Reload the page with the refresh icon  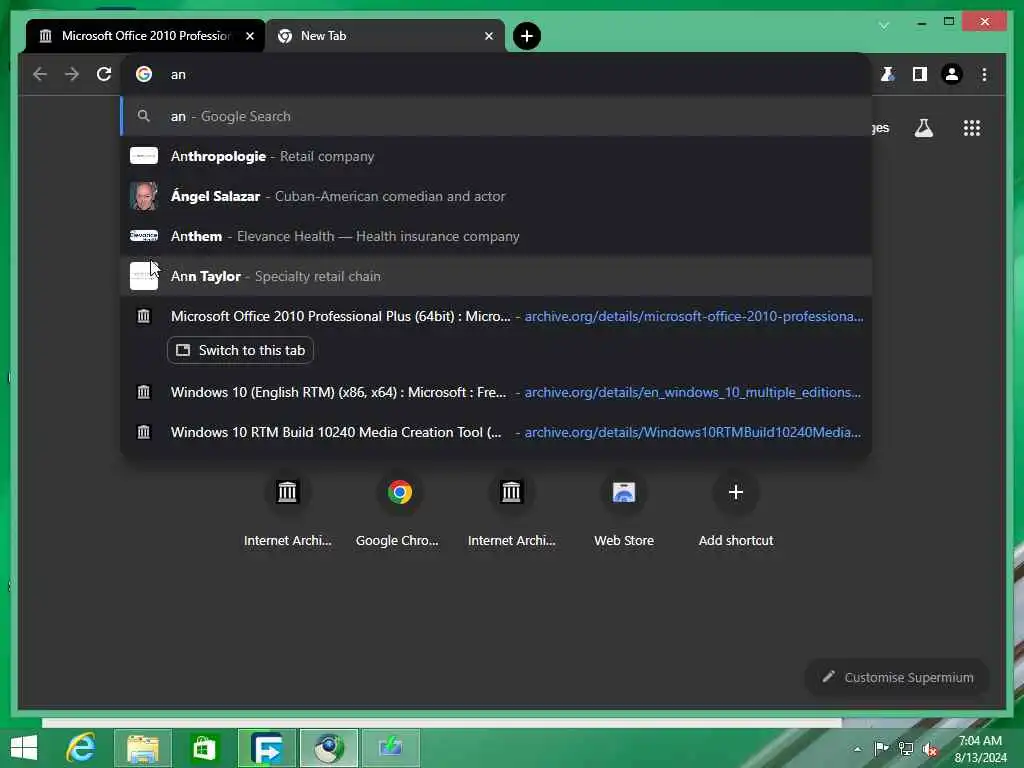click(104, 74)
